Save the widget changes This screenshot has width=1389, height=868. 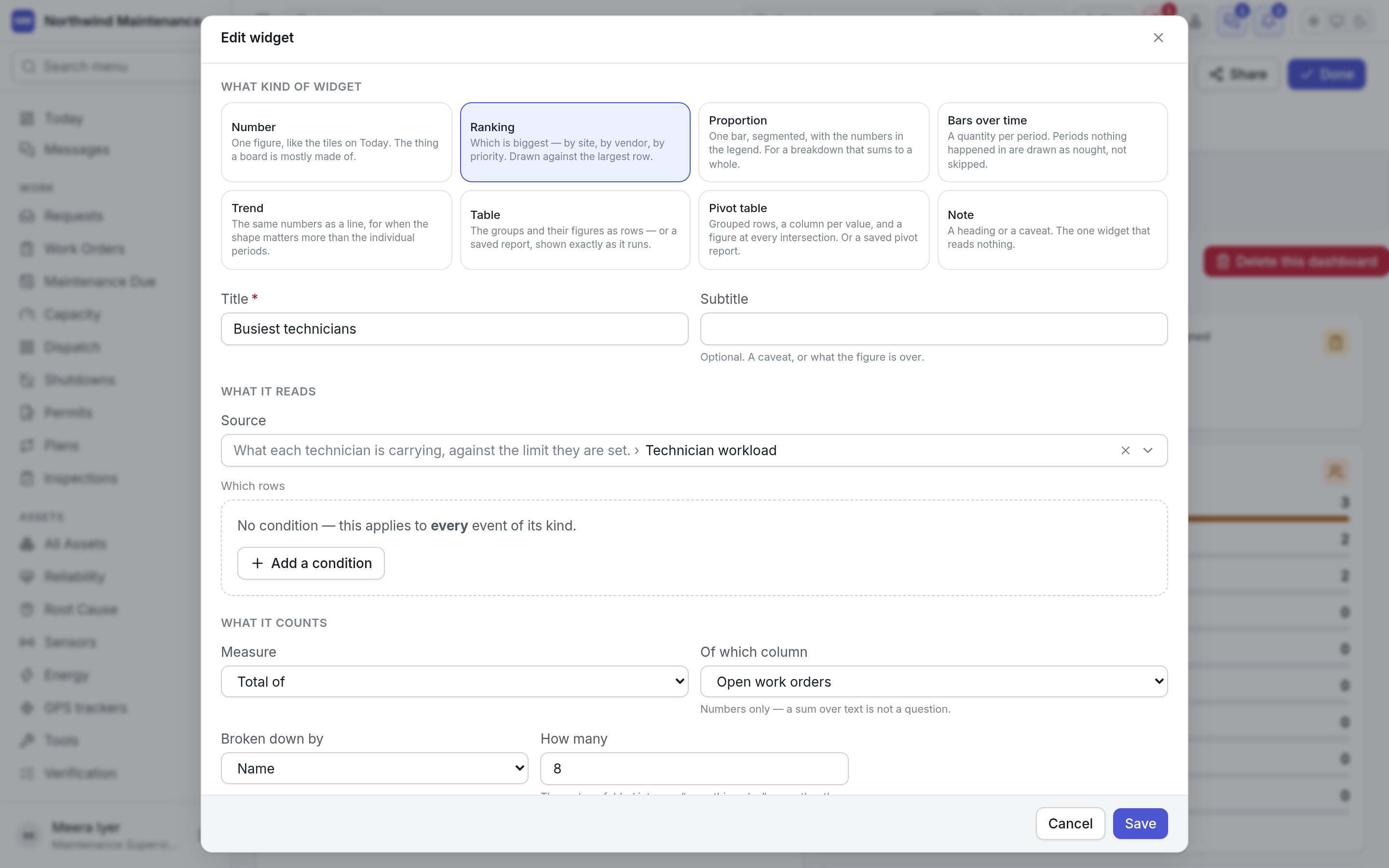click(x=1140, y=824)
